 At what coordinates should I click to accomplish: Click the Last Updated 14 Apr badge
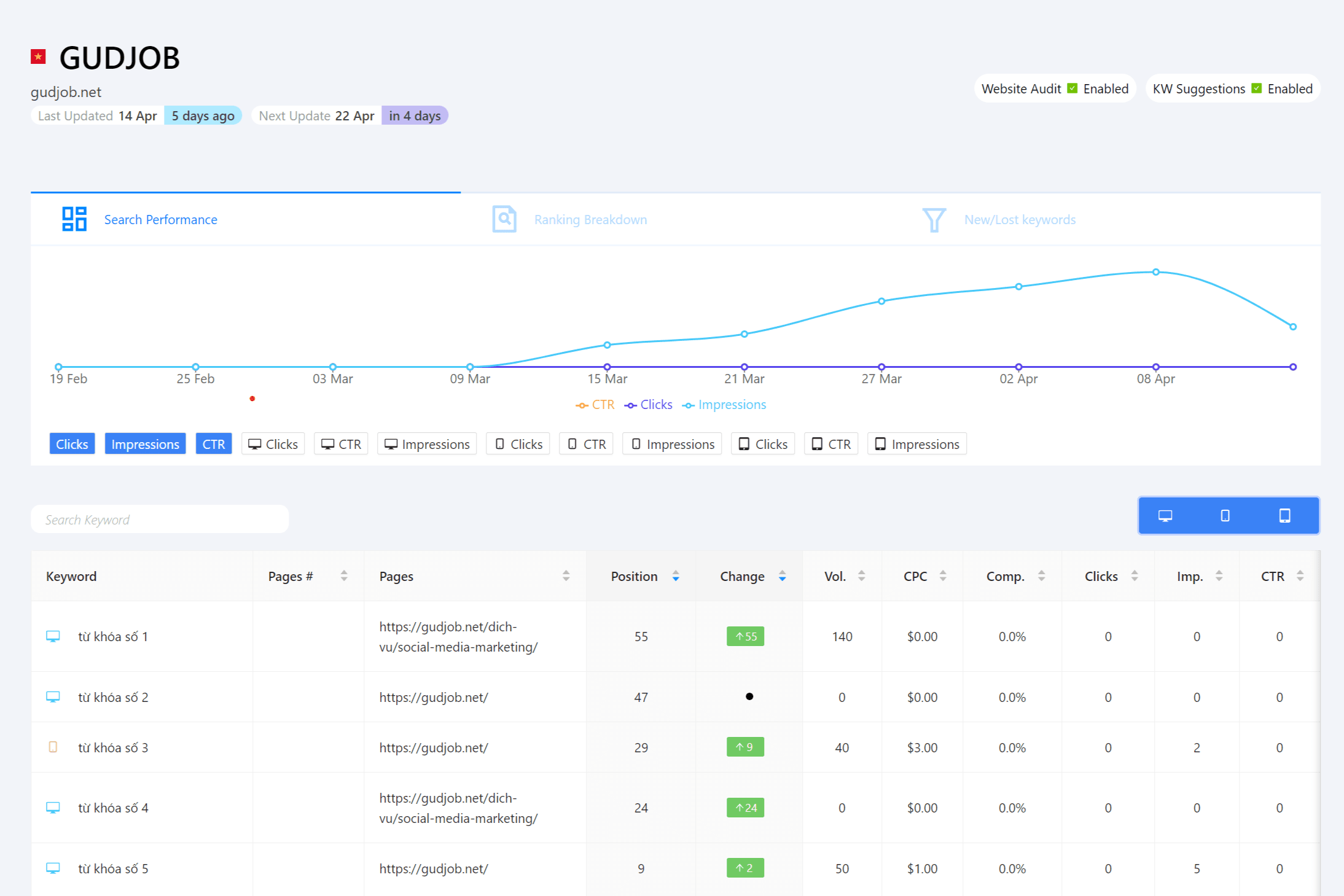pyautogui.click(x=136, y=115)
